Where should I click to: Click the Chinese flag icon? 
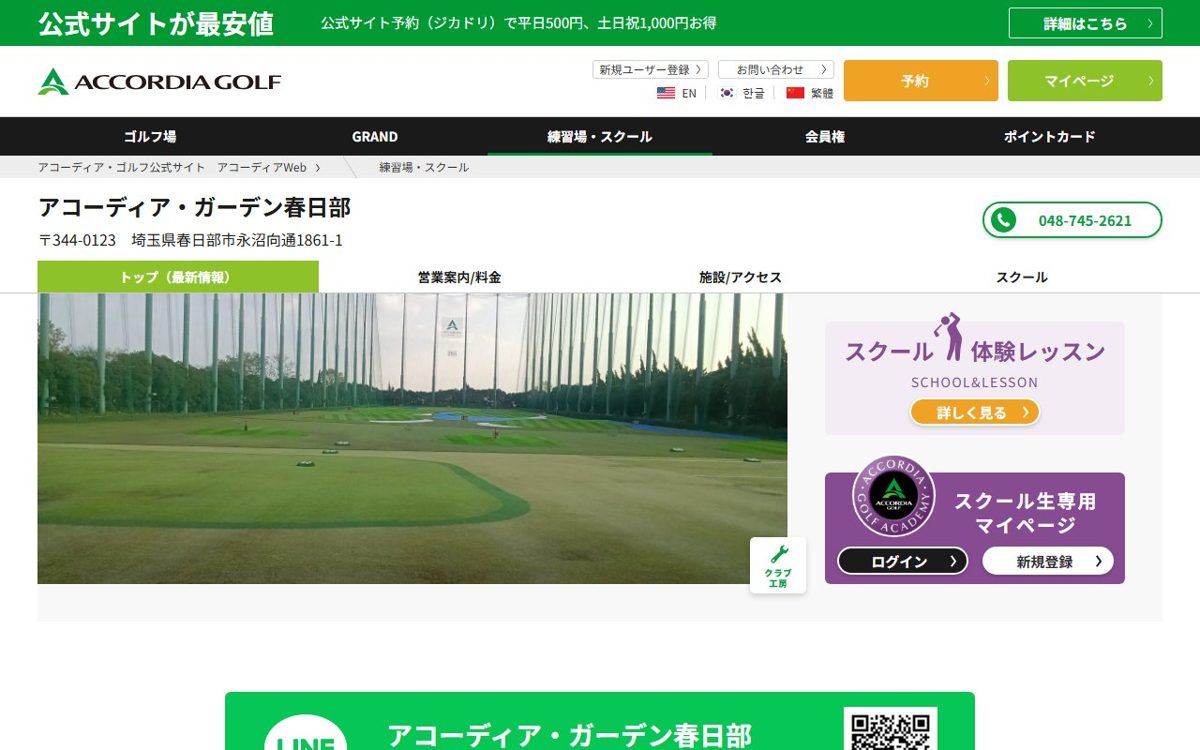click(x=795, y=93)
